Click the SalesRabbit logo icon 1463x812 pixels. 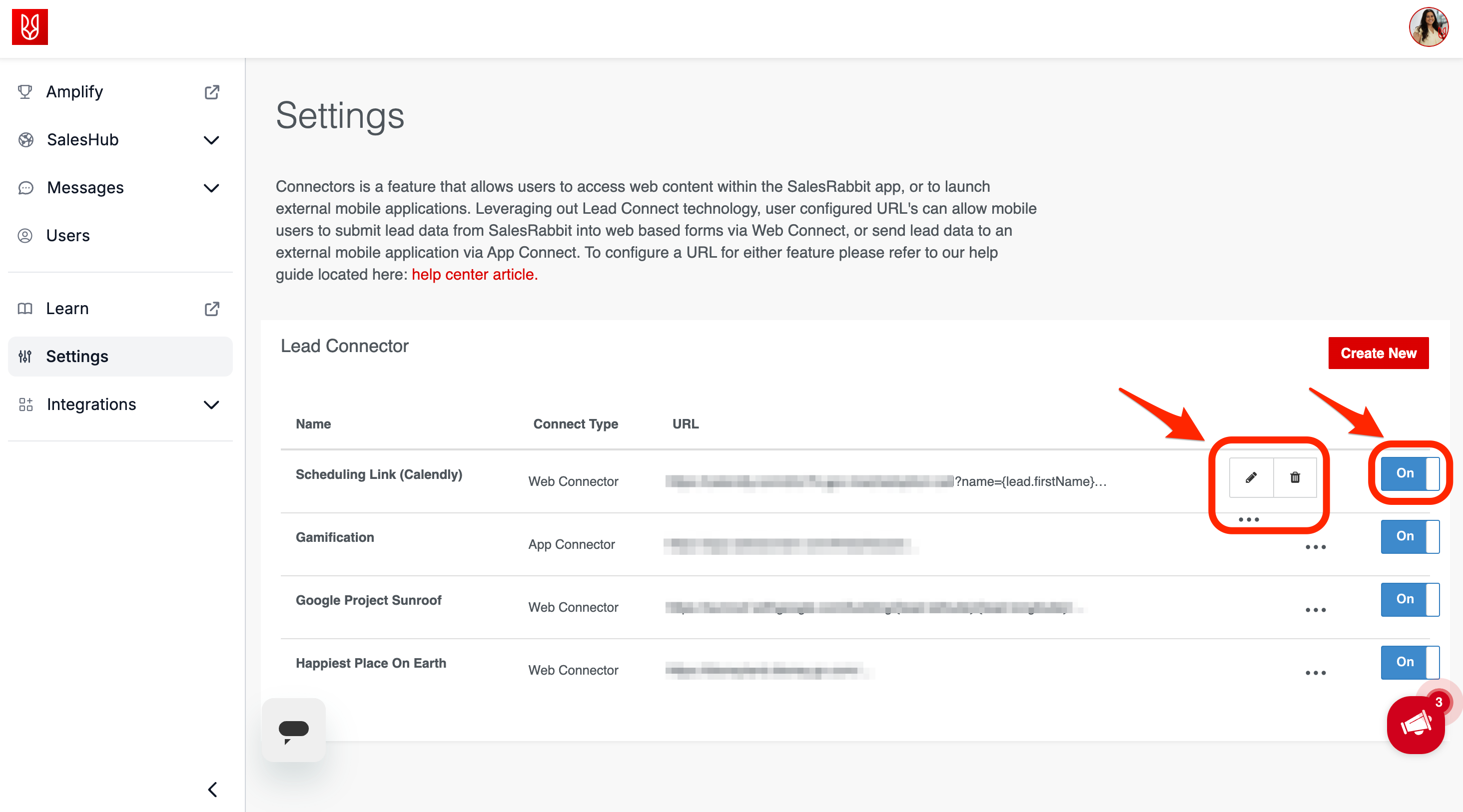click(29, 26)
